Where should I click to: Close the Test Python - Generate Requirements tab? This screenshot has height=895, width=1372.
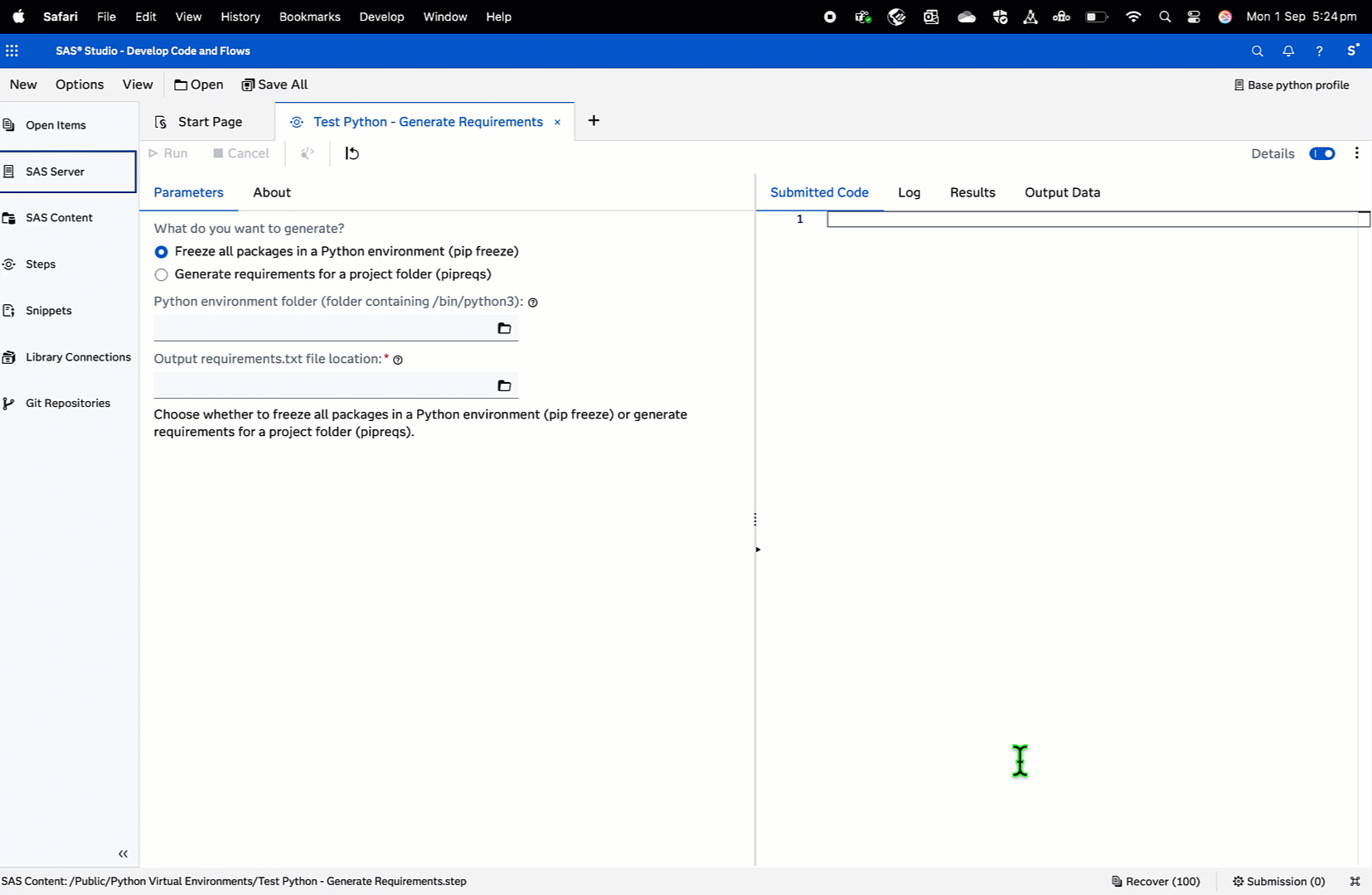(x=557, y=122)
